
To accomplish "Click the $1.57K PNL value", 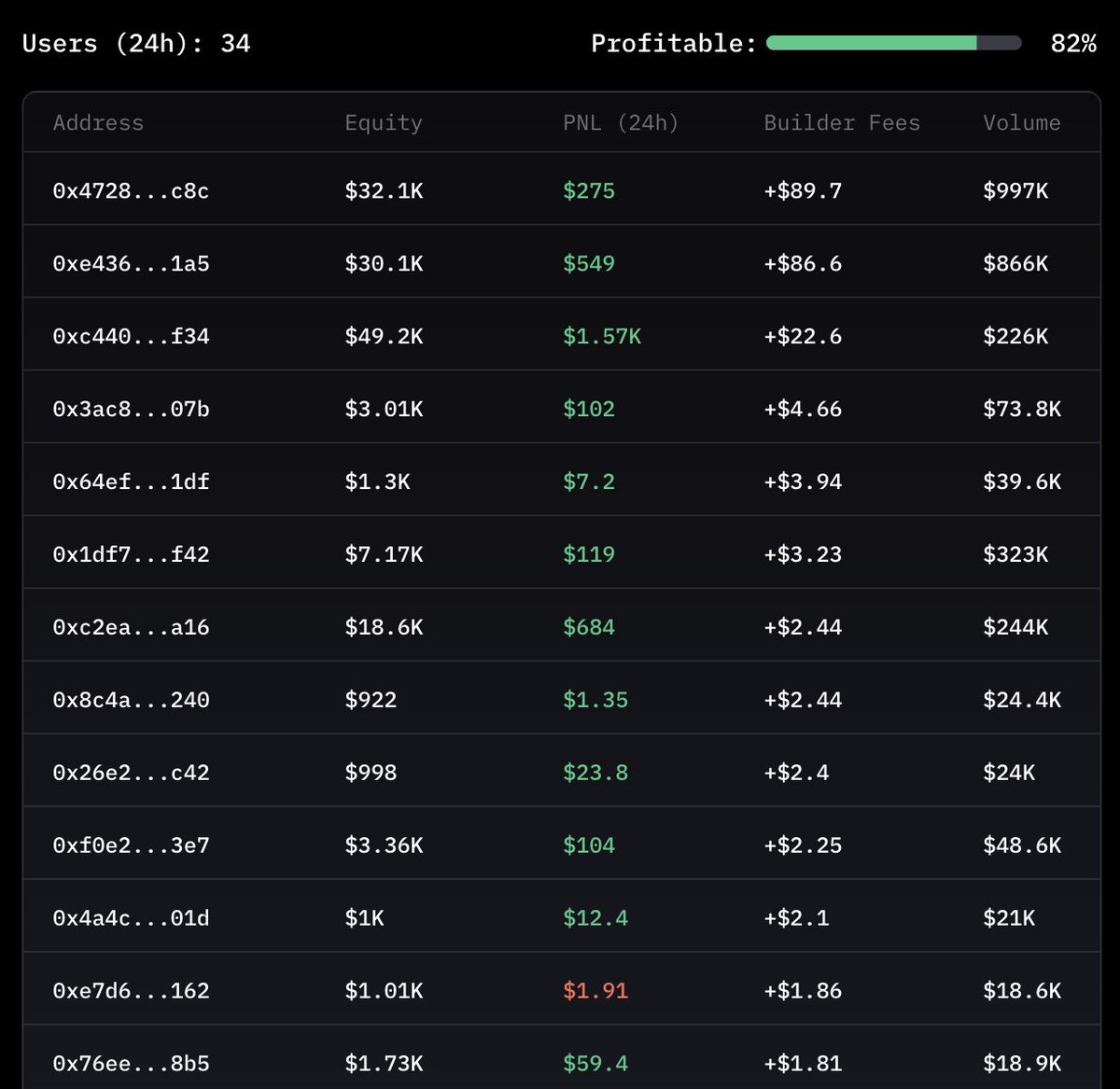I will click(x=601, y=335).
